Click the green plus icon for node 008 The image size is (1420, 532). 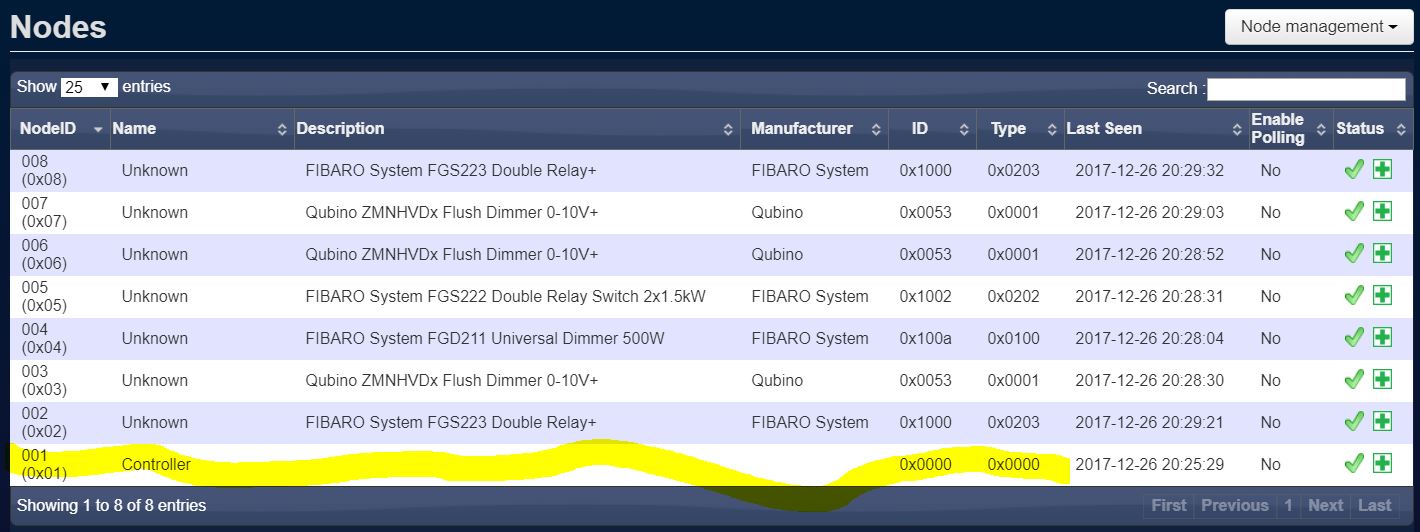[1382, 170]
